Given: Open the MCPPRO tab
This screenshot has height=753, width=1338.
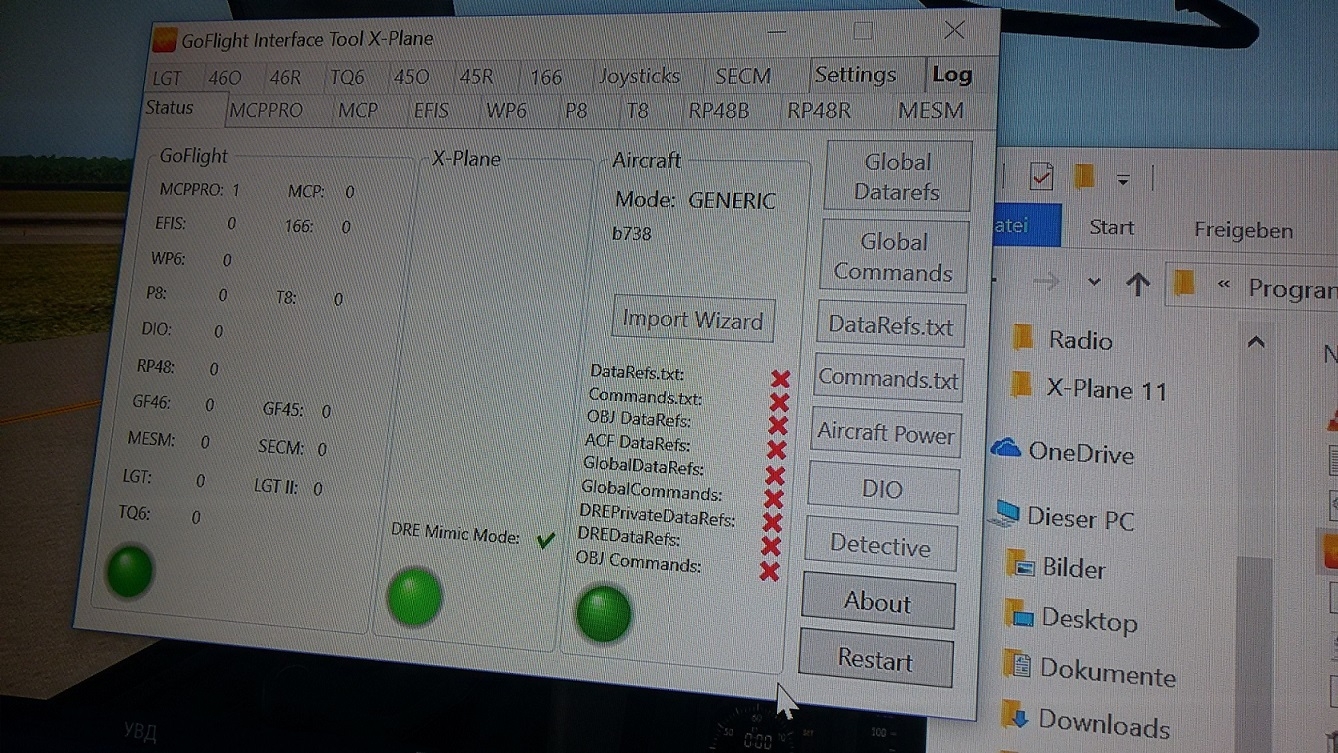Looking at the screenshot, I should click(265, 111).
